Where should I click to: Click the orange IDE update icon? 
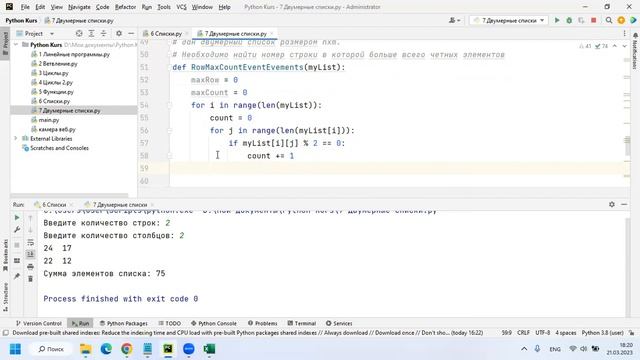(621, 20)
